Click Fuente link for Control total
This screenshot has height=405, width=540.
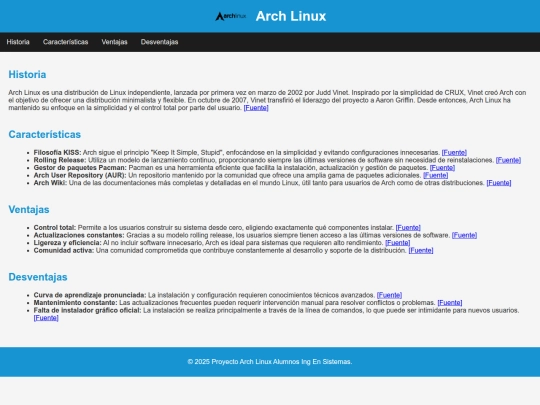pos(408,228)
